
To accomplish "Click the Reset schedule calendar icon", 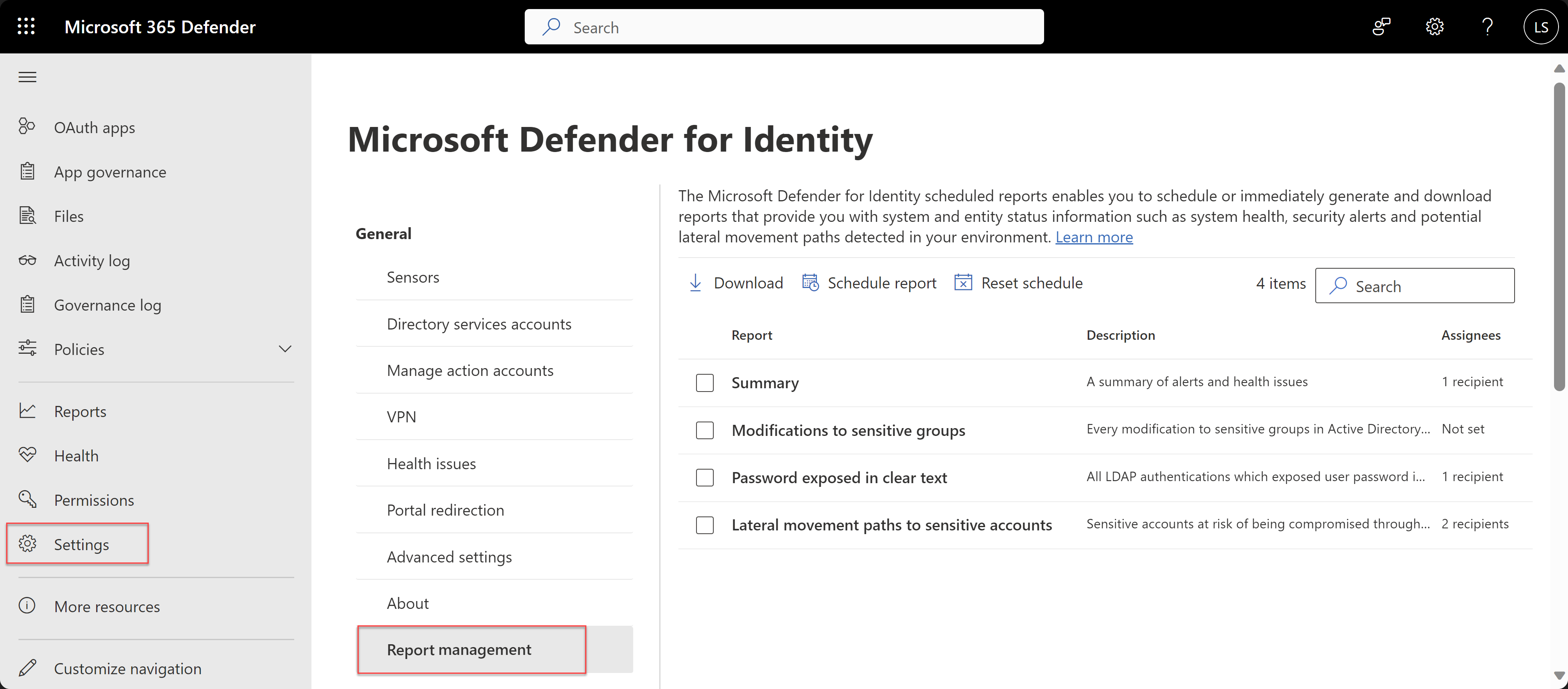I will click(x=963, y=283).
